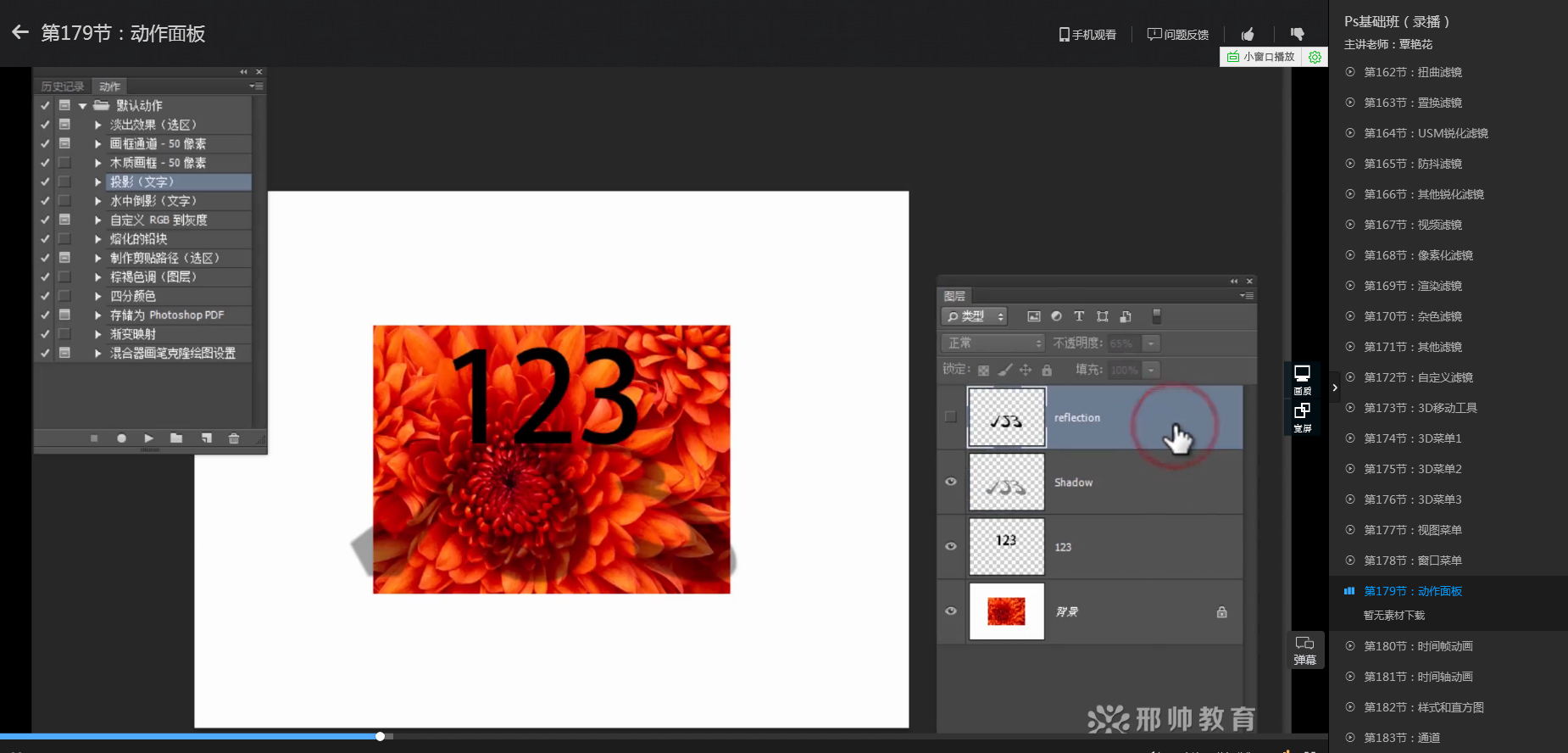Click the delete trash icon in Actions panel
Viewport: 1568px width, 753px height.
pyautogui.click(x=234, y=438)
